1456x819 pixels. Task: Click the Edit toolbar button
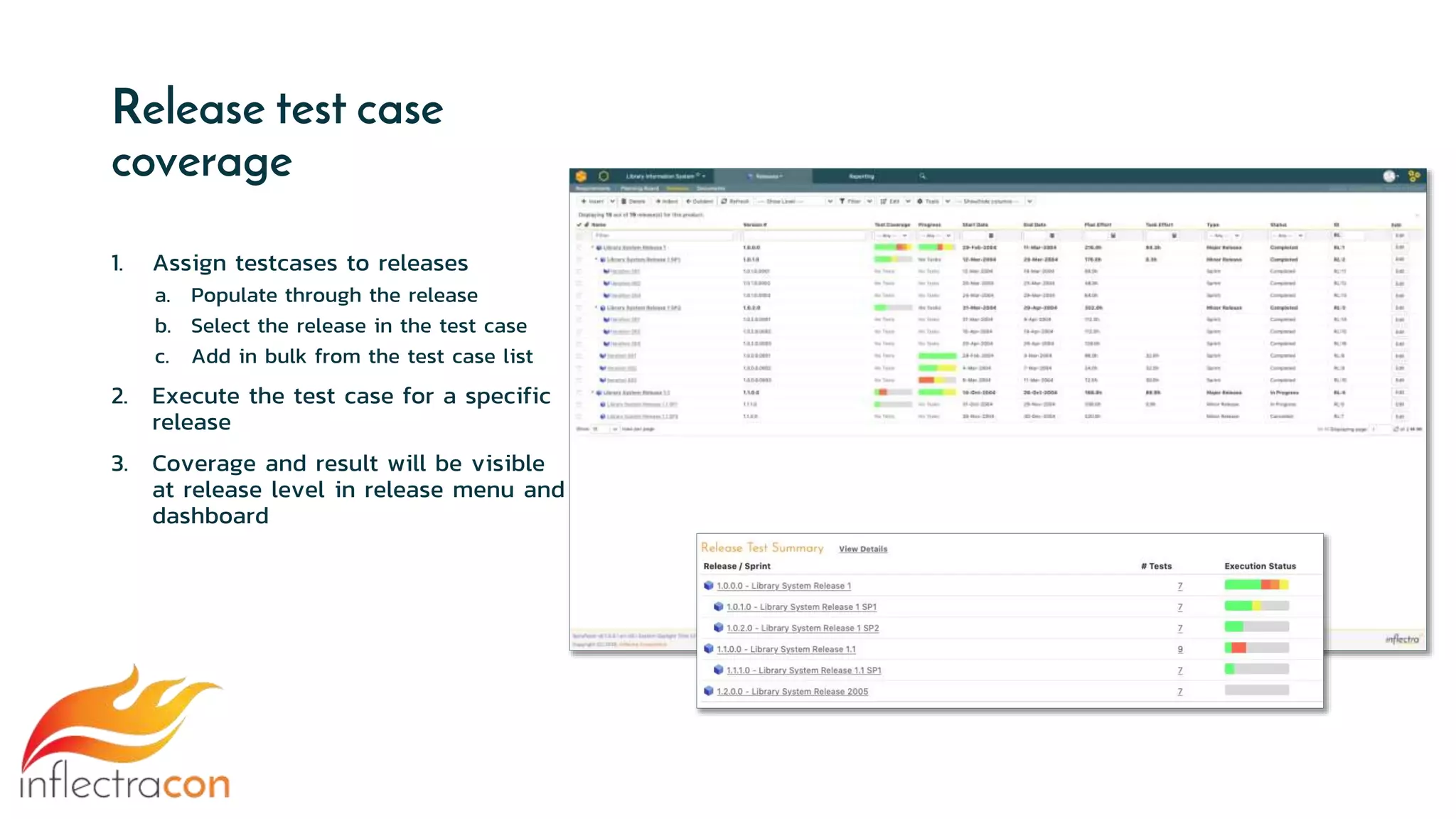point(890,201)
